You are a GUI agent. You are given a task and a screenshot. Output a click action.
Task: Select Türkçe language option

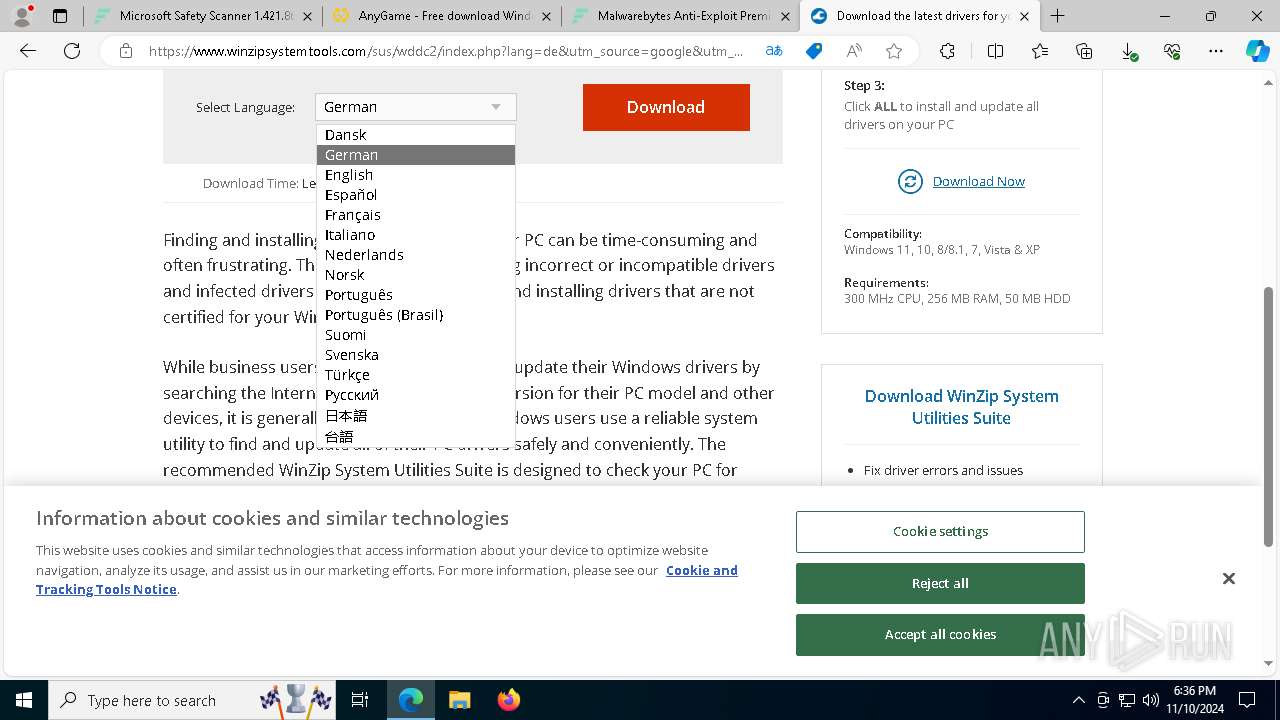416,375
